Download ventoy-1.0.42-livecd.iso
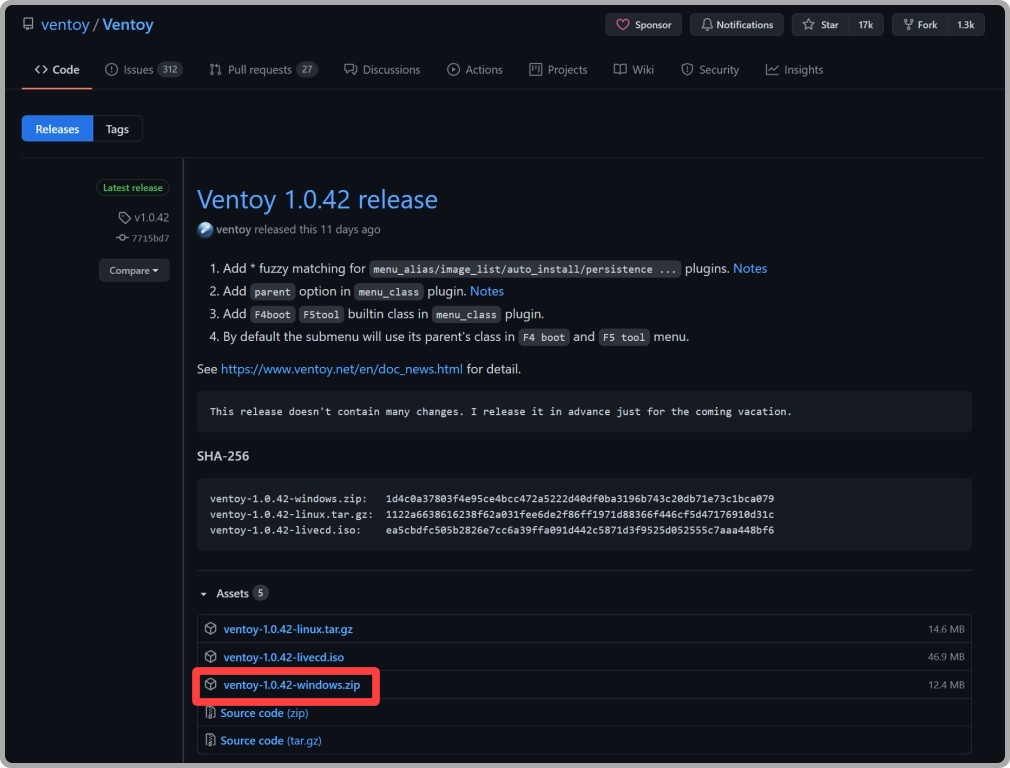 tap(283, 657)
